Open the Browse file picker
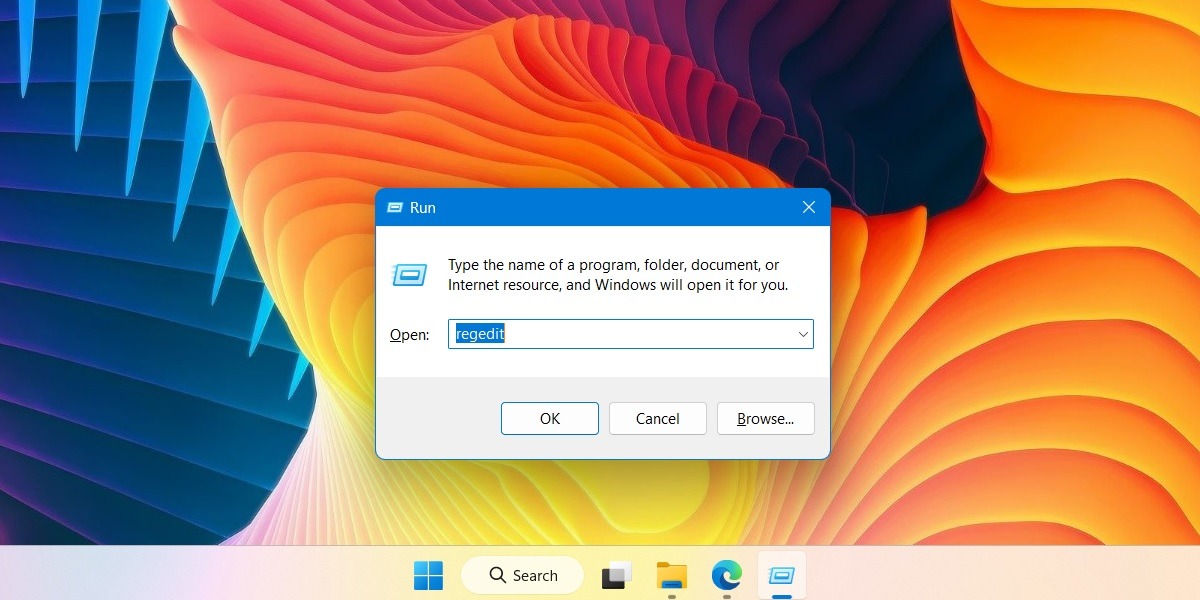Screen dimensions: 1200x600 (765, 418)
